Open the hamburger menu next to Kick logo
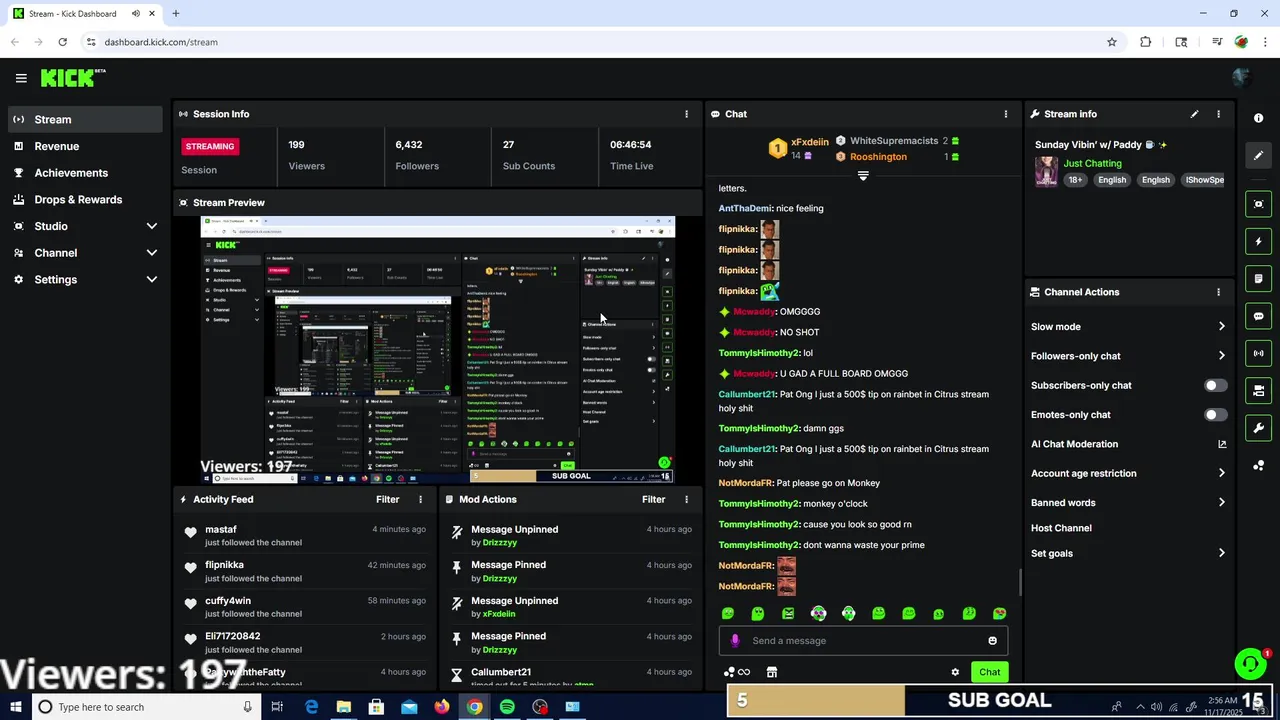 pyautogui.click(x=21, y=78)
